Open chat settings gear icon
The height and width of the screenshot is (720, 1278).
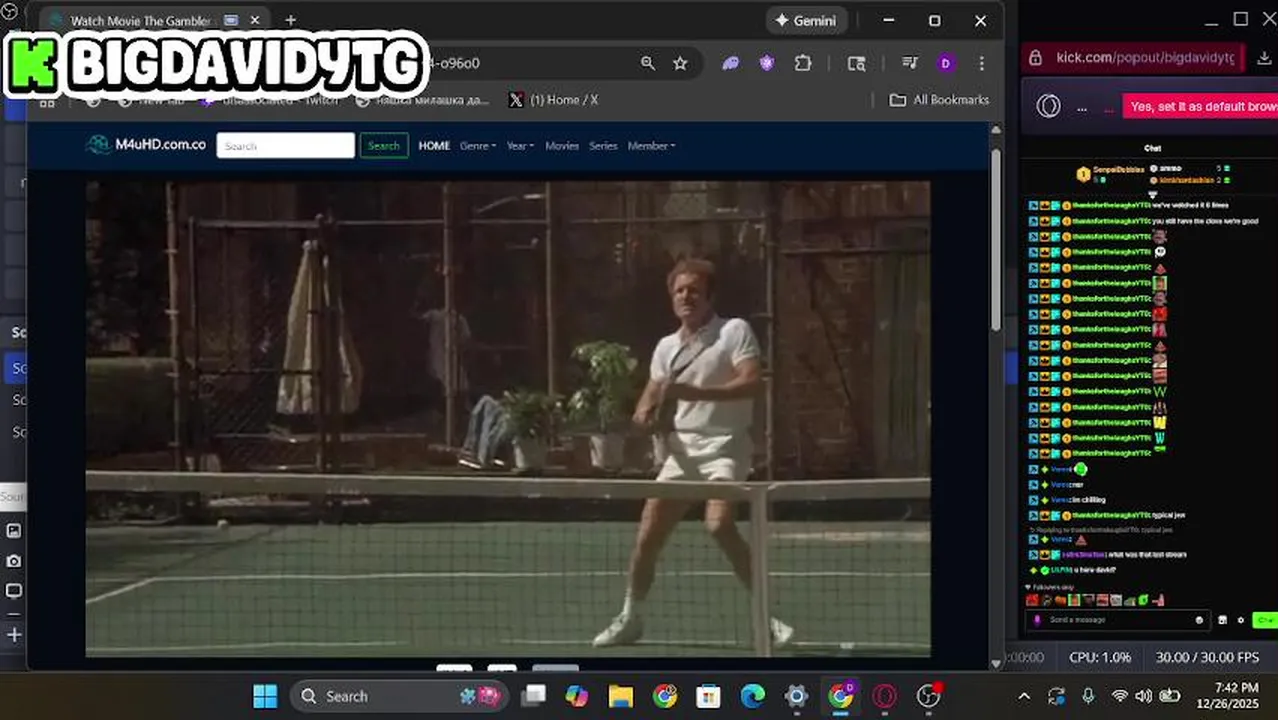(x=1241, y=620)
